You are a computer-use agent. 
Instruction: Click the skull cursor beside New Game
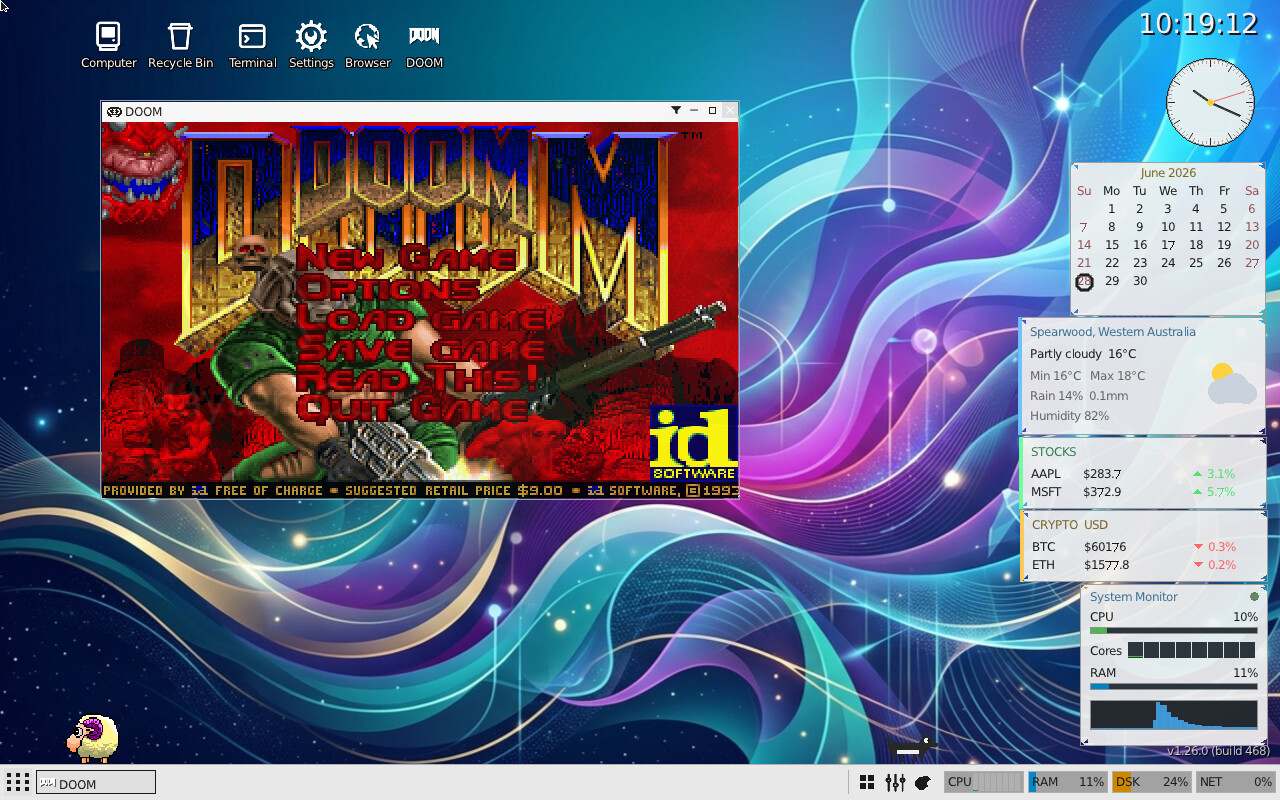(251, 252)
